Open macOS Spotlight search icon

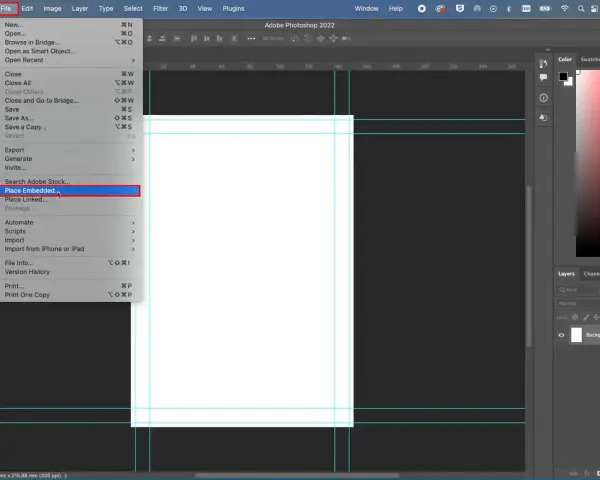tap(581, 8)
